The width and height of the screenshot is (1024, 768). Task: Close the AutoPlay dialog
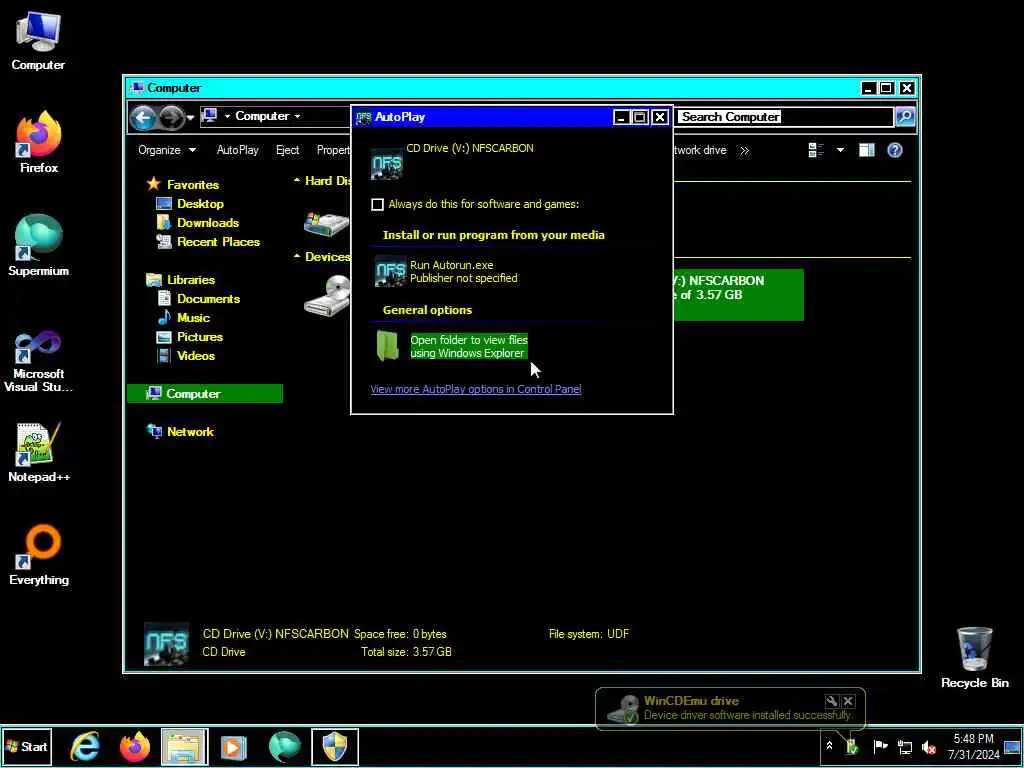[x=660, y=117]
